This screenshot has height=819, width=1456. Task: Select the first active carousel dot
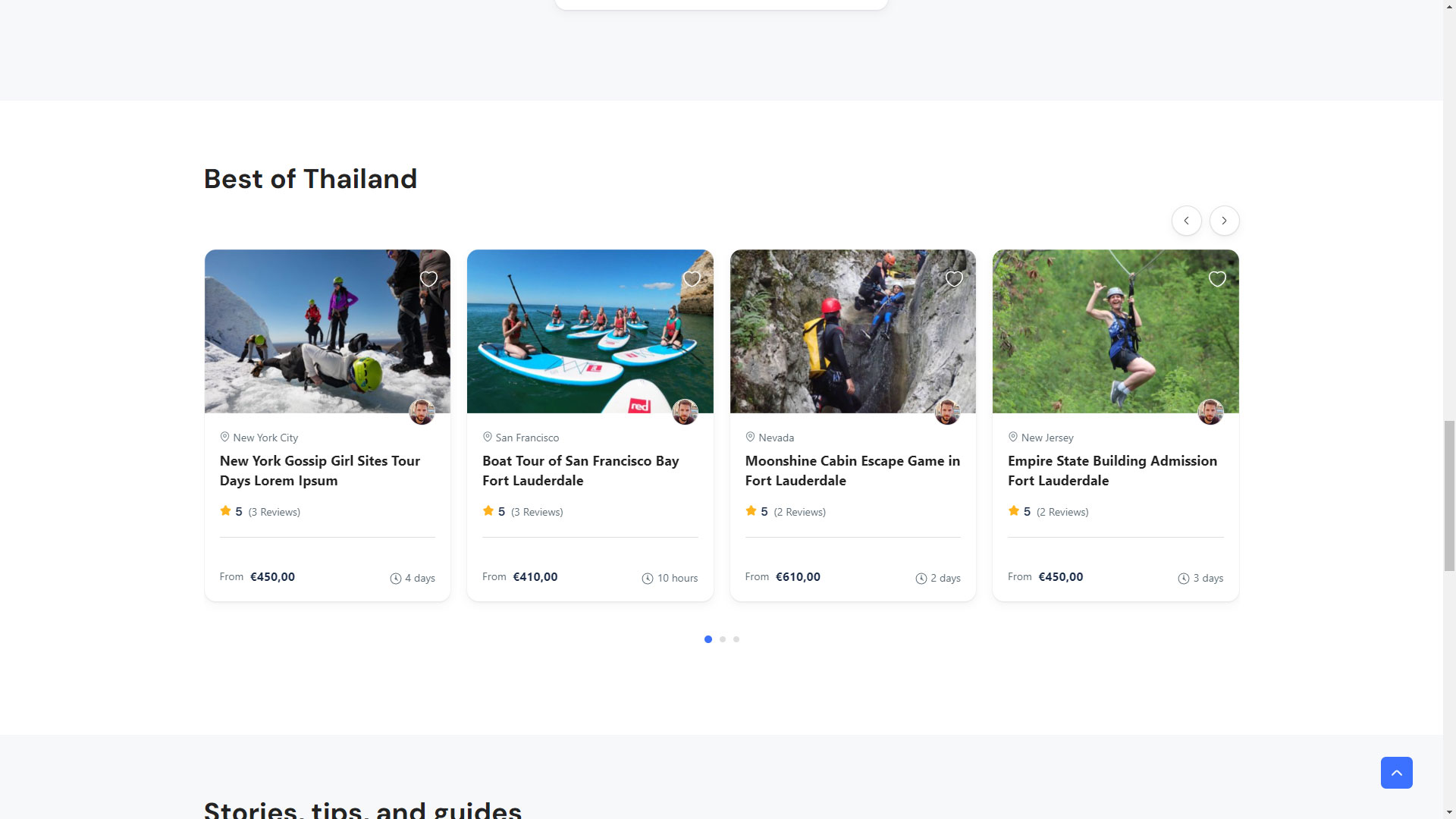[708, 639]
